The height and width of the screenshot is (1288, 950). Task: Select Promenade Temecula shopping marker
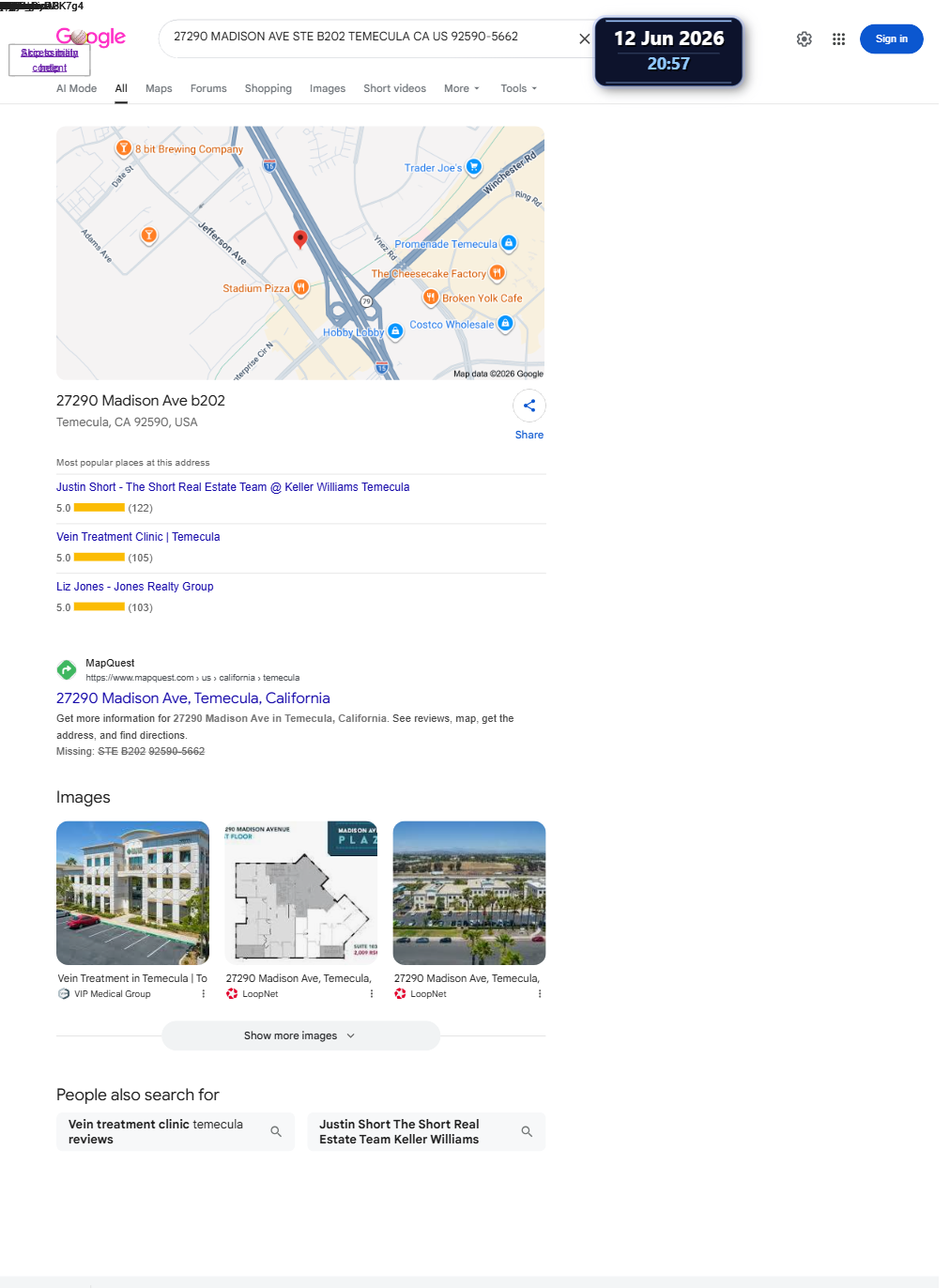(x=509, y=243)
